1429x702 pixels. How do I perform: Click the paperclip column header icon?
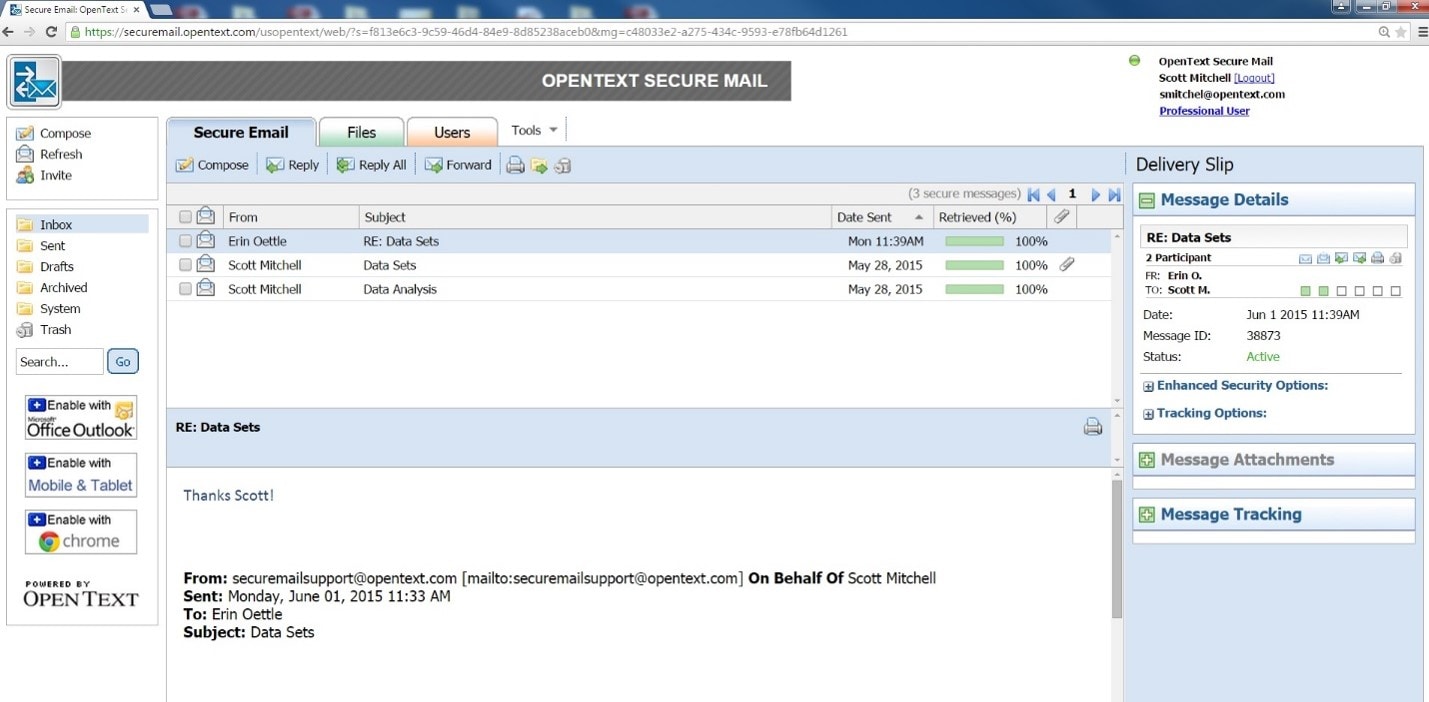point(1062,216)
